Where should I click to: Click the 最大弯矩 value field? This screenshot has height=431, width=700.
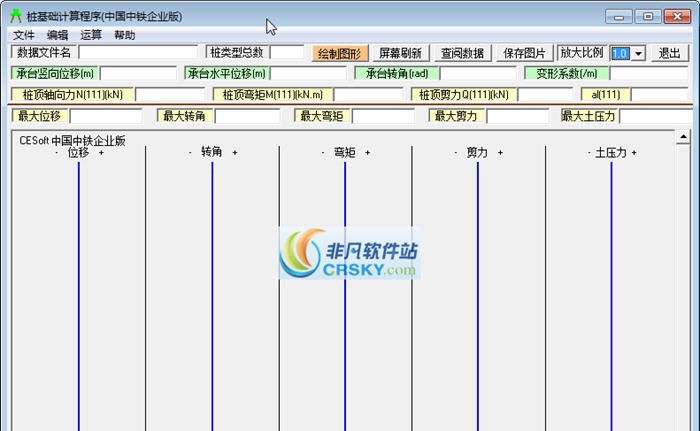383,116
